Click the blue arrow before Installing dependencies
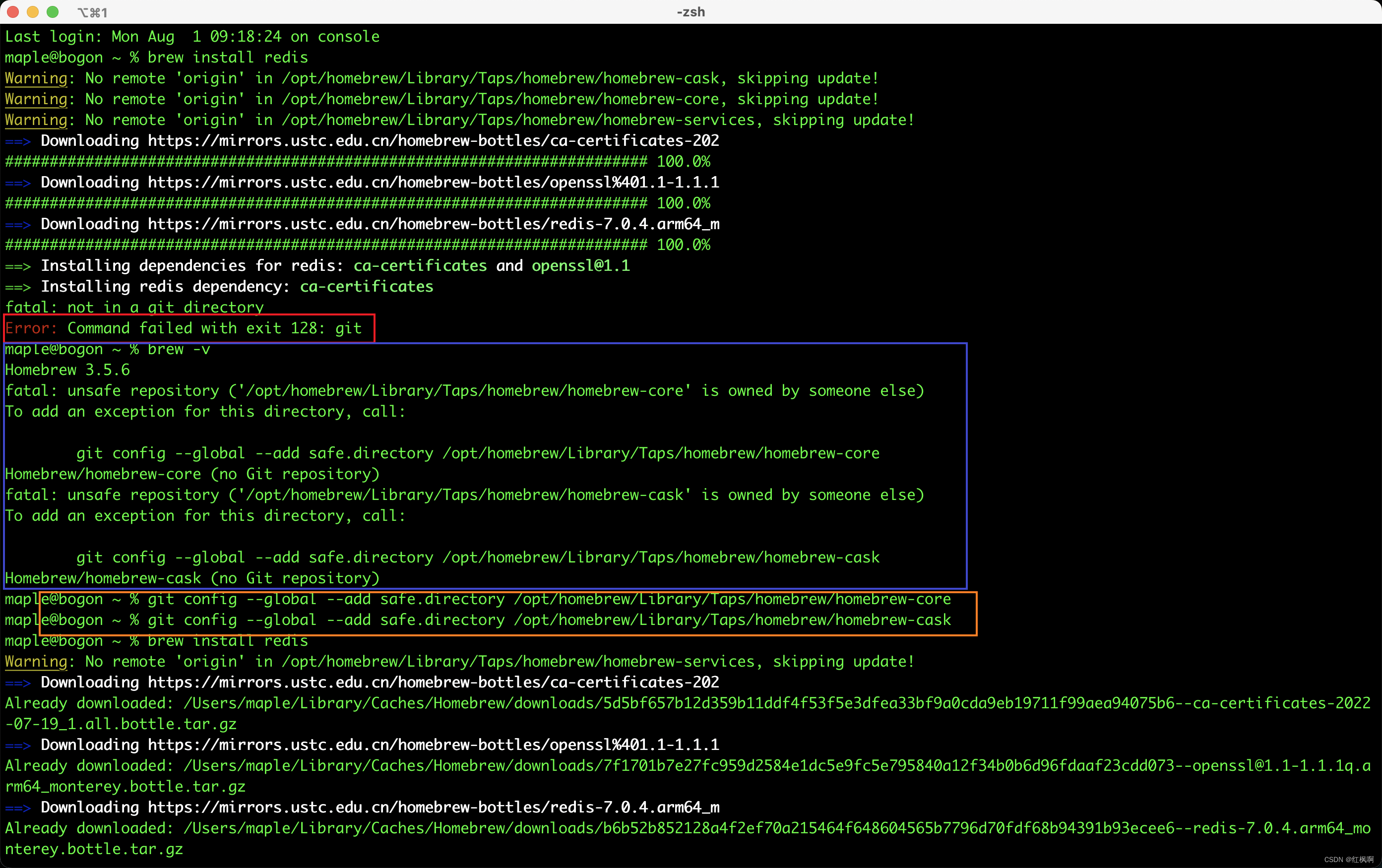The width and height of the screenshot is (1382, 868). tap(17, 266)
